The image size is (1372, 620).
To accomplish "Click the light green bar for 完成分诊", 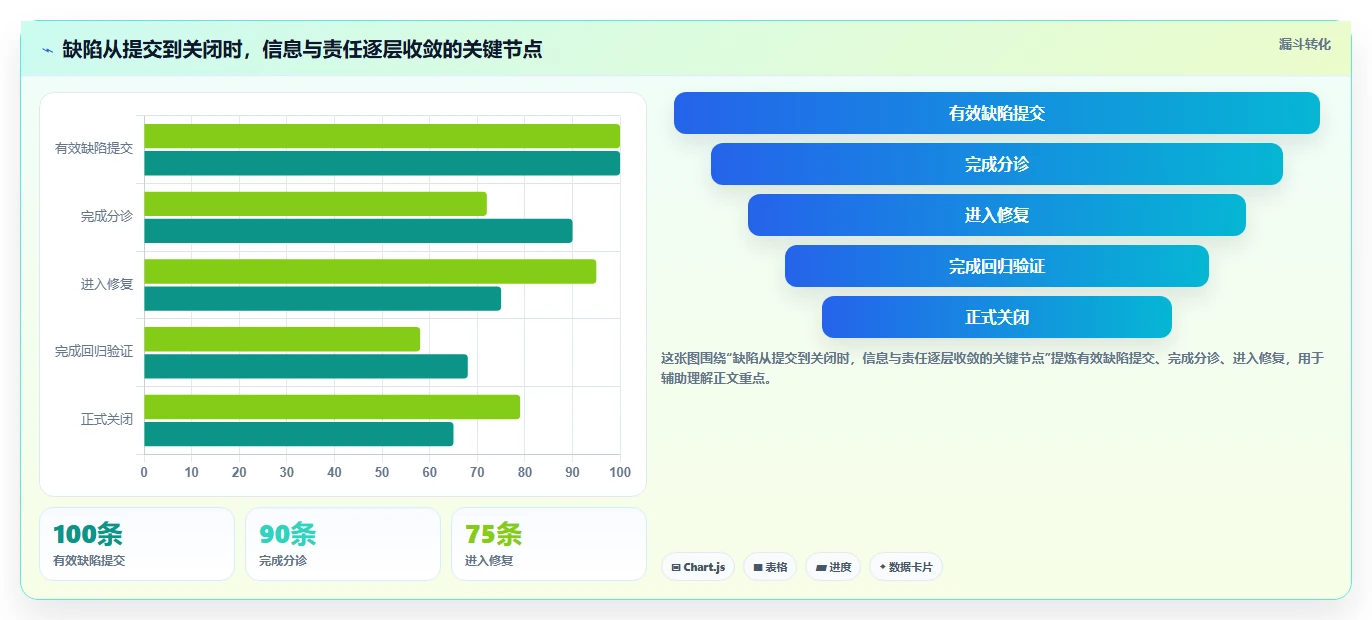I will click(x=315, y=204).
